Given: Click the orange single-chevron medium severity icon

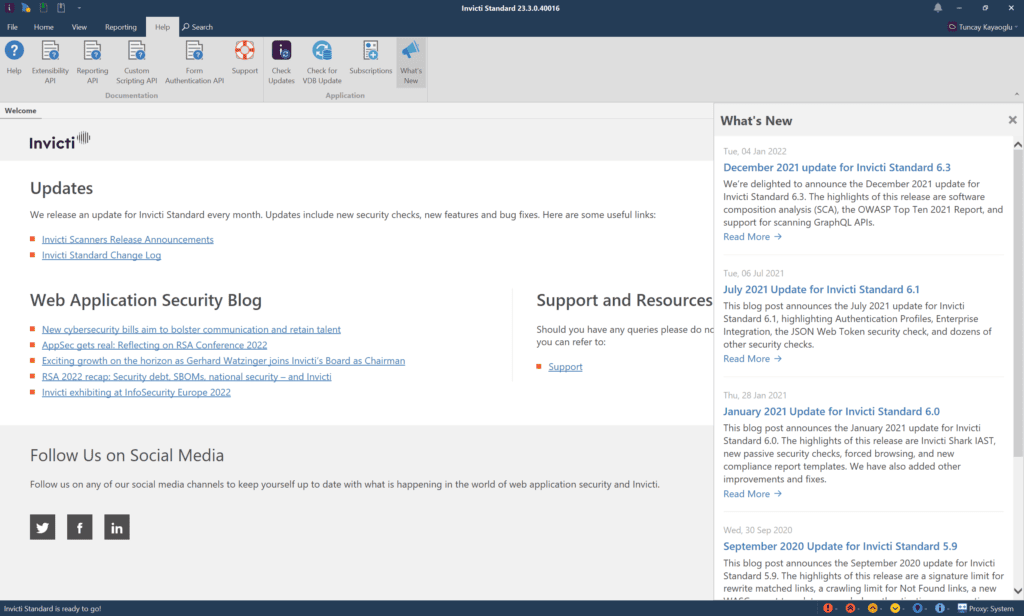Looking at the screenshot, I should (872, 608).
